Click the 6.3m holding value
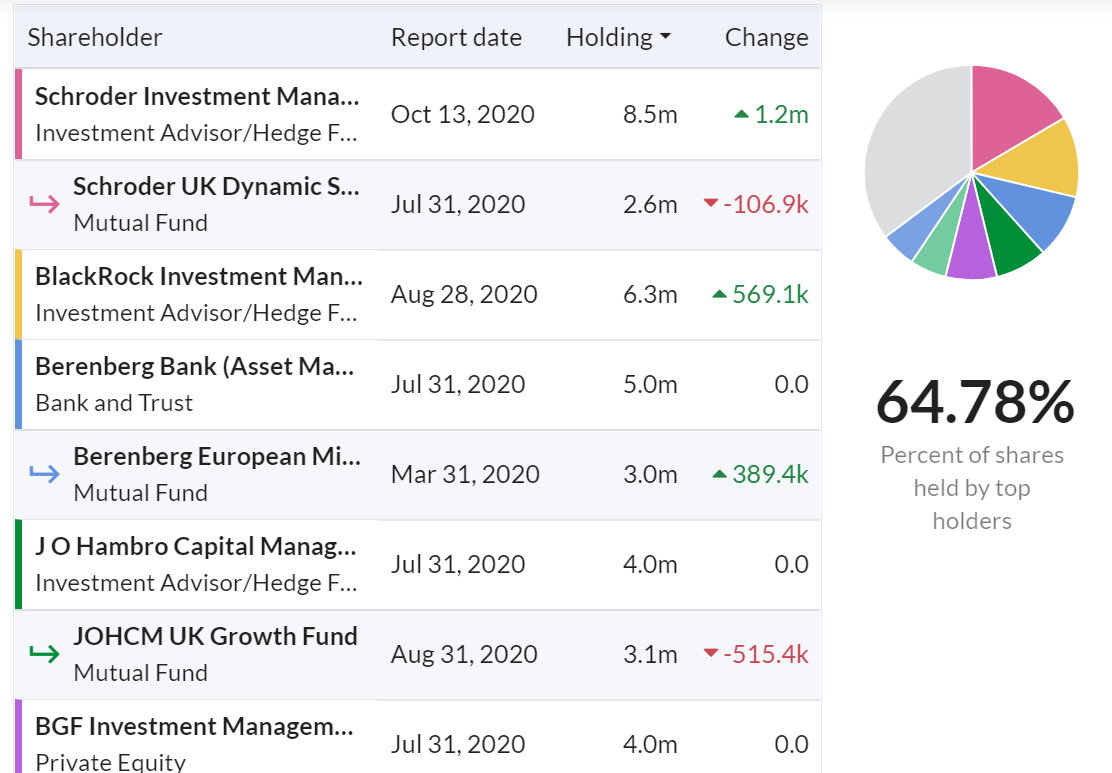 tap(650, 294)
